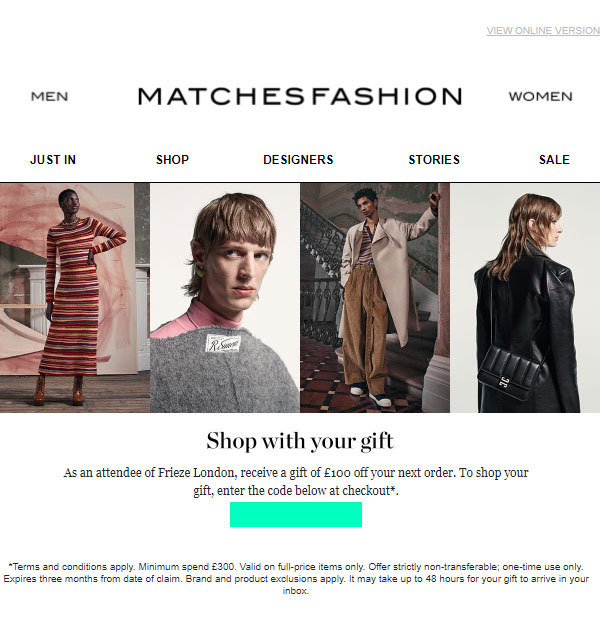Click the striped knit dress photo
Screen dimensions: 600x627
point(75,298)
